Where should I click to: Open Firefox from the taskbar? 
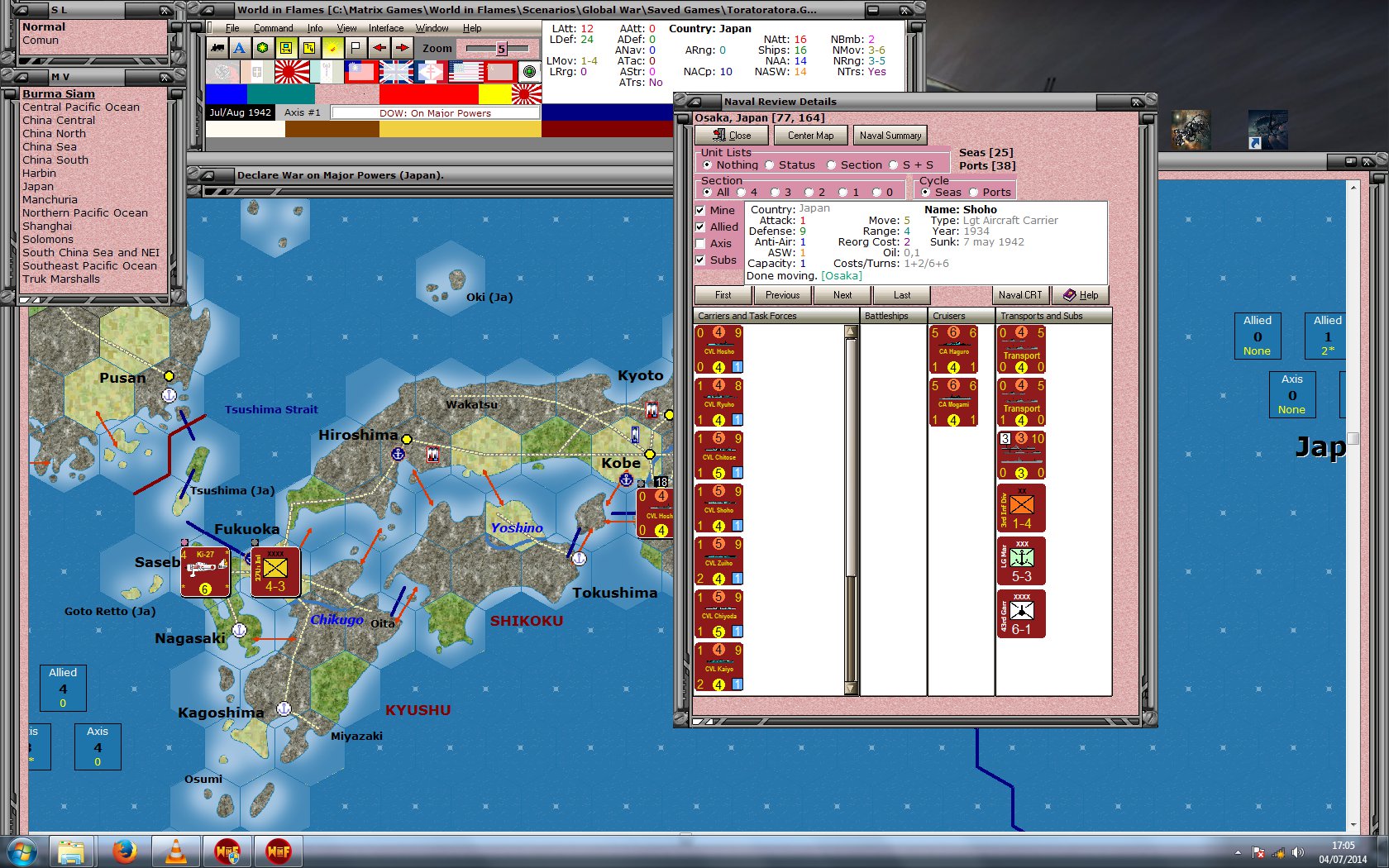click(x=125, y=851)
